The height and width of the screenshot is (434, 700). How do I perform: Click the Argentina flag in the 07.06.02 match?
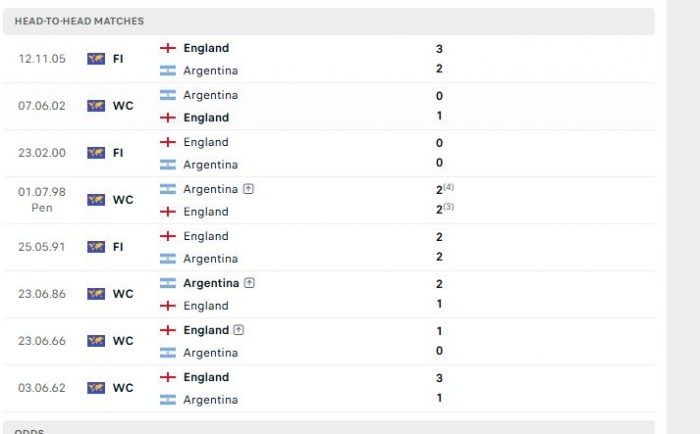point(168,95)
